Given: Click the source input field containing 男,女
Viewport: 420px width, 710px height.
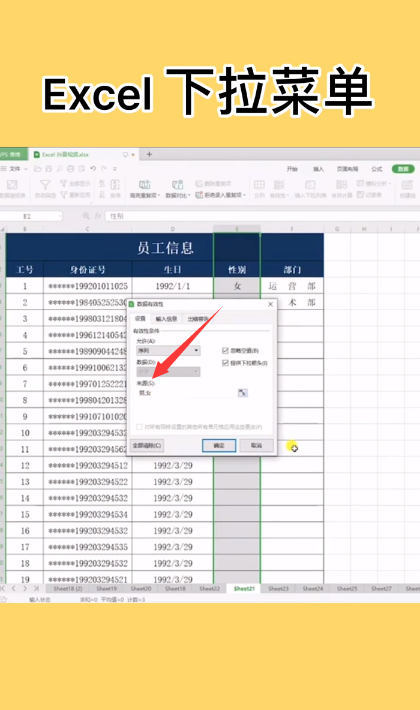Looking at the screenshot, I should point(186,393).
